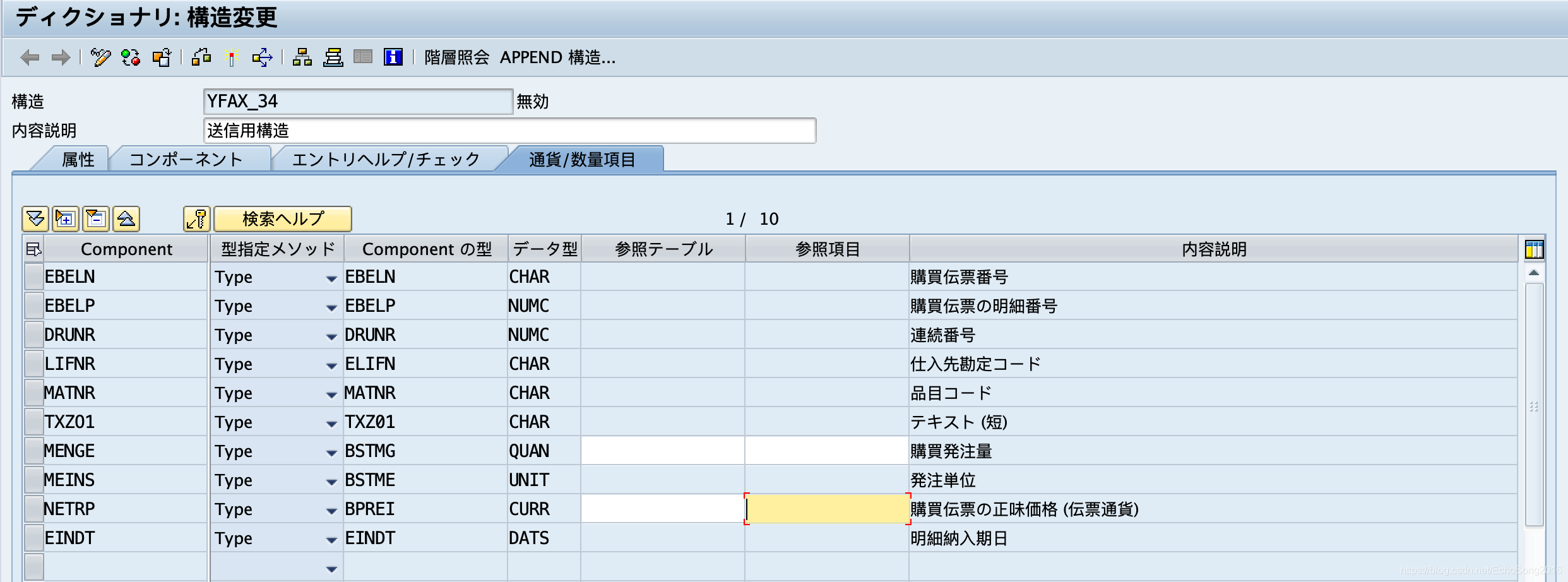
Task: Click the foreign key icon
Action: pos(197,219)
